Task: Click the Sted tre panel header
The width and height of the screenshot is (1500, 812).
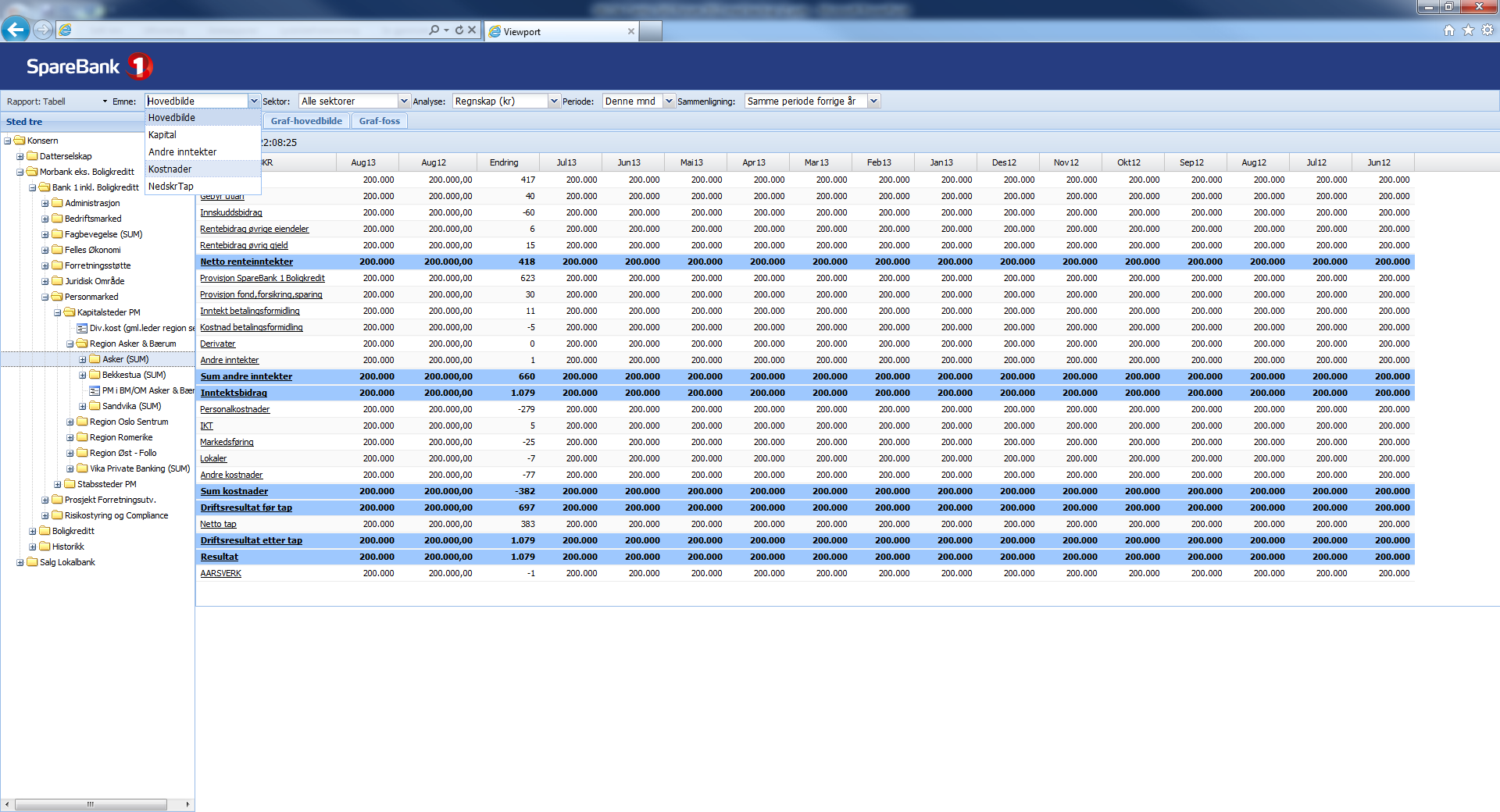Action: [73, 122]
